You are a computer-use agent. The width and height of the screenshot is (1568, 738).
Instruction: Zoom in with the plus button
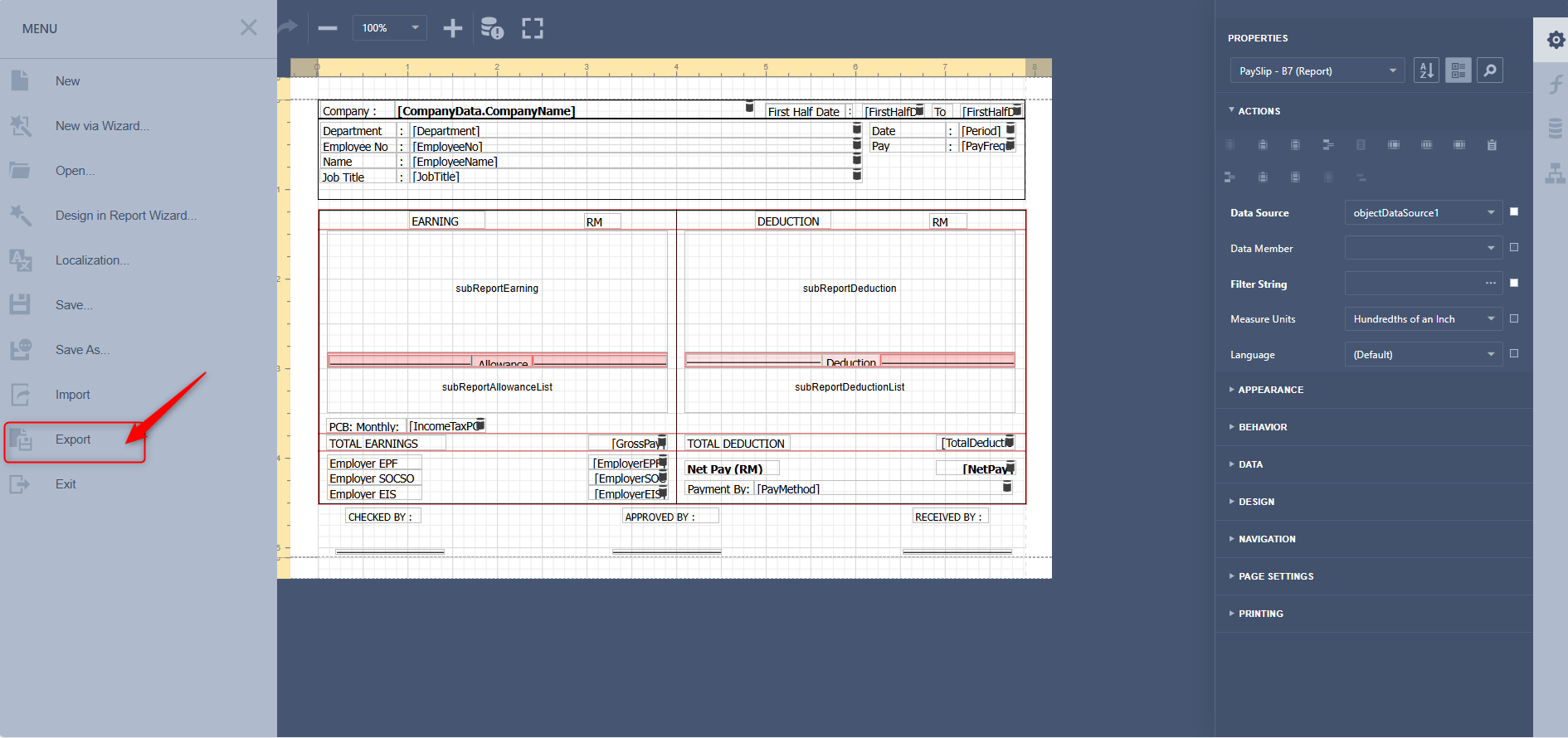[452, 28]
